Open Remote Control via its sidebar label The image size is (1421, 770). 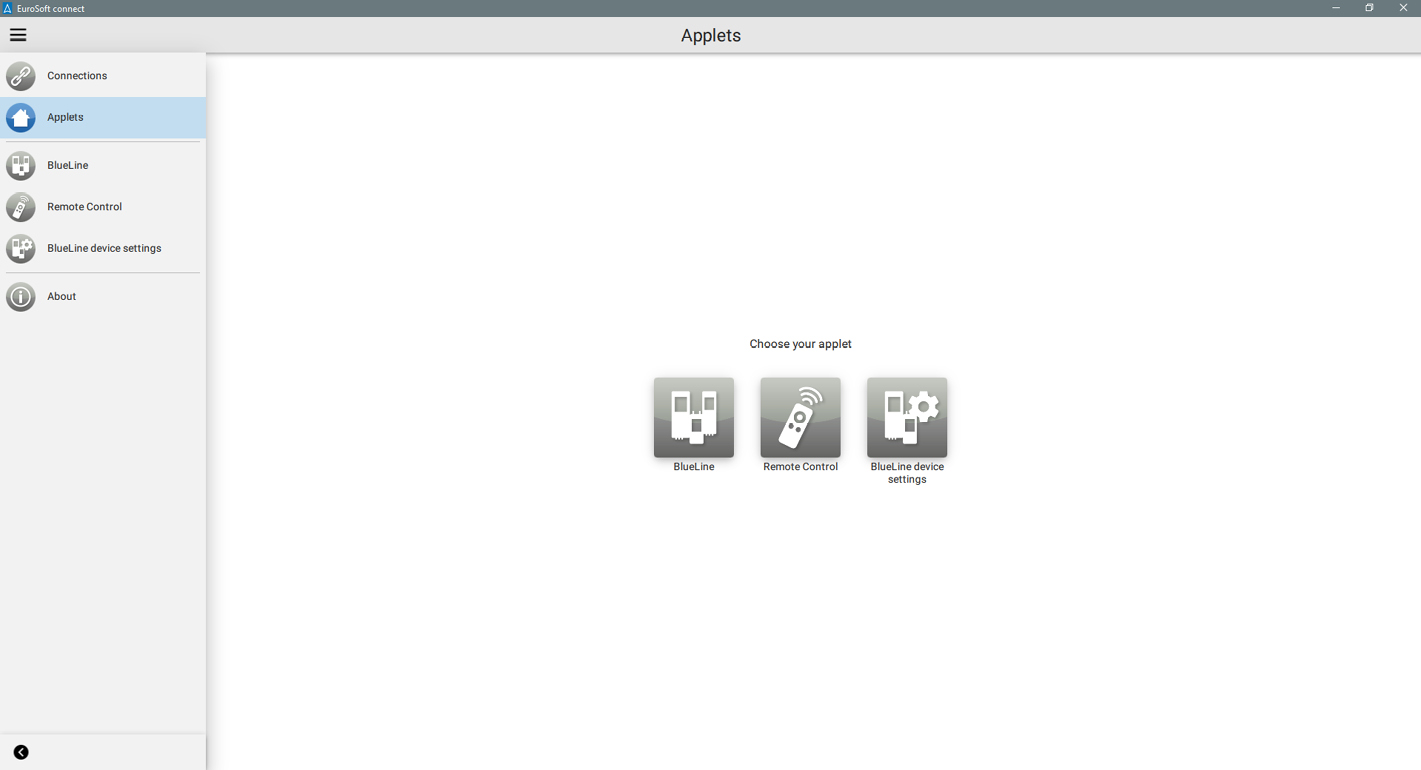[84, 207]
